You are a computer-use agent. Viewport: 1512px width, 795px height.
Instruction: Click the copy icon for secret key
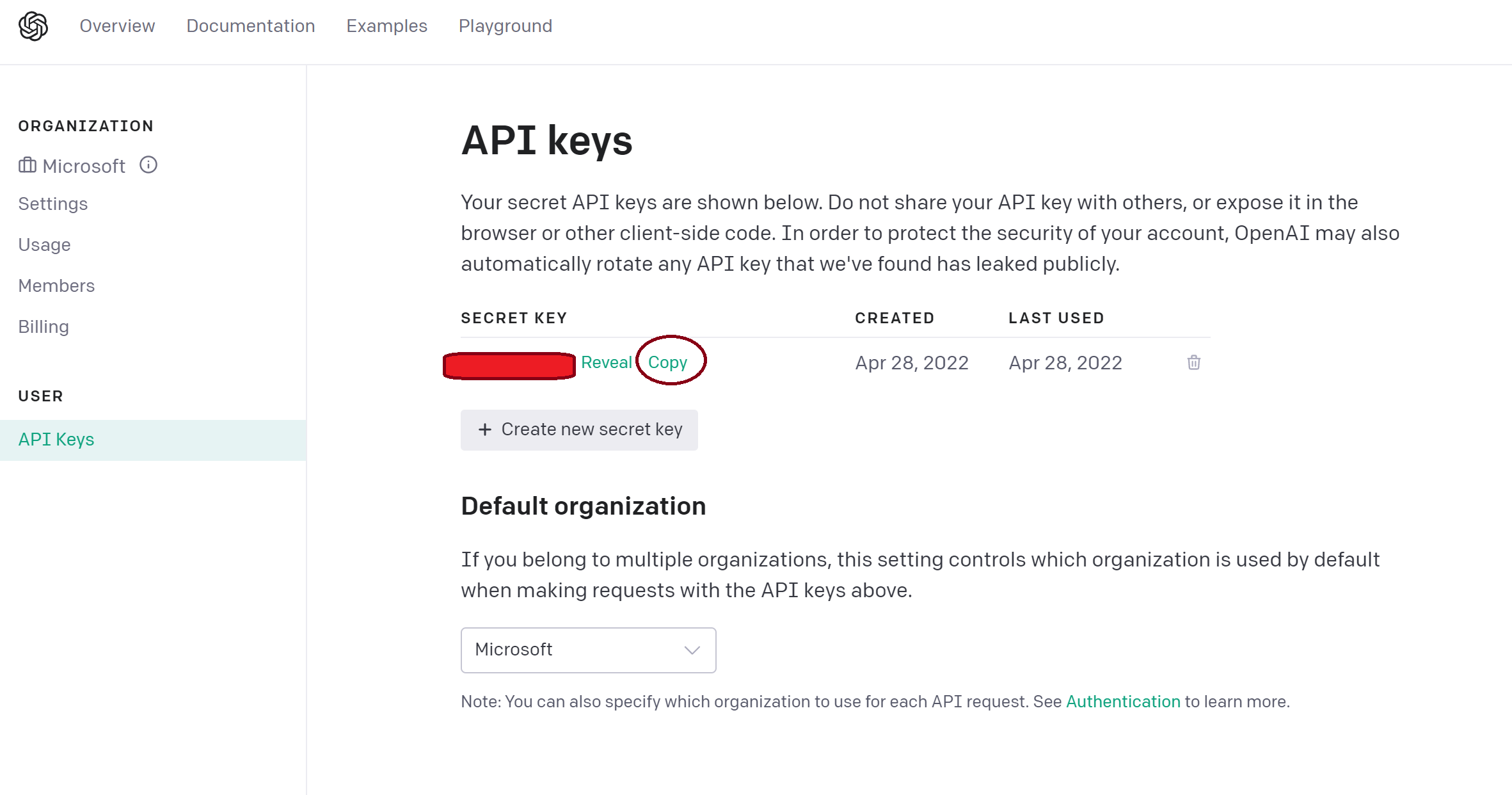coord(667,362)
